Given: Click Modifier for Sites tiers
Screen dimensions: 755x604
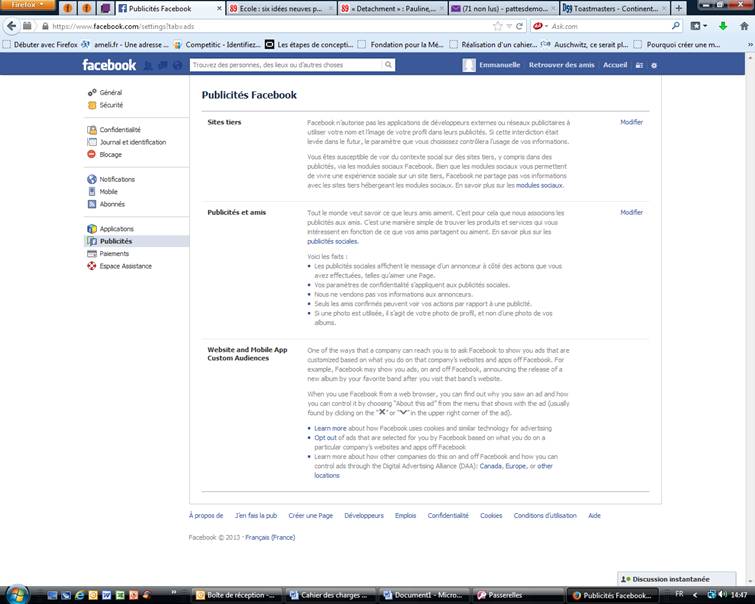Looking at the screenshot, I should click(x=631, y=122).
